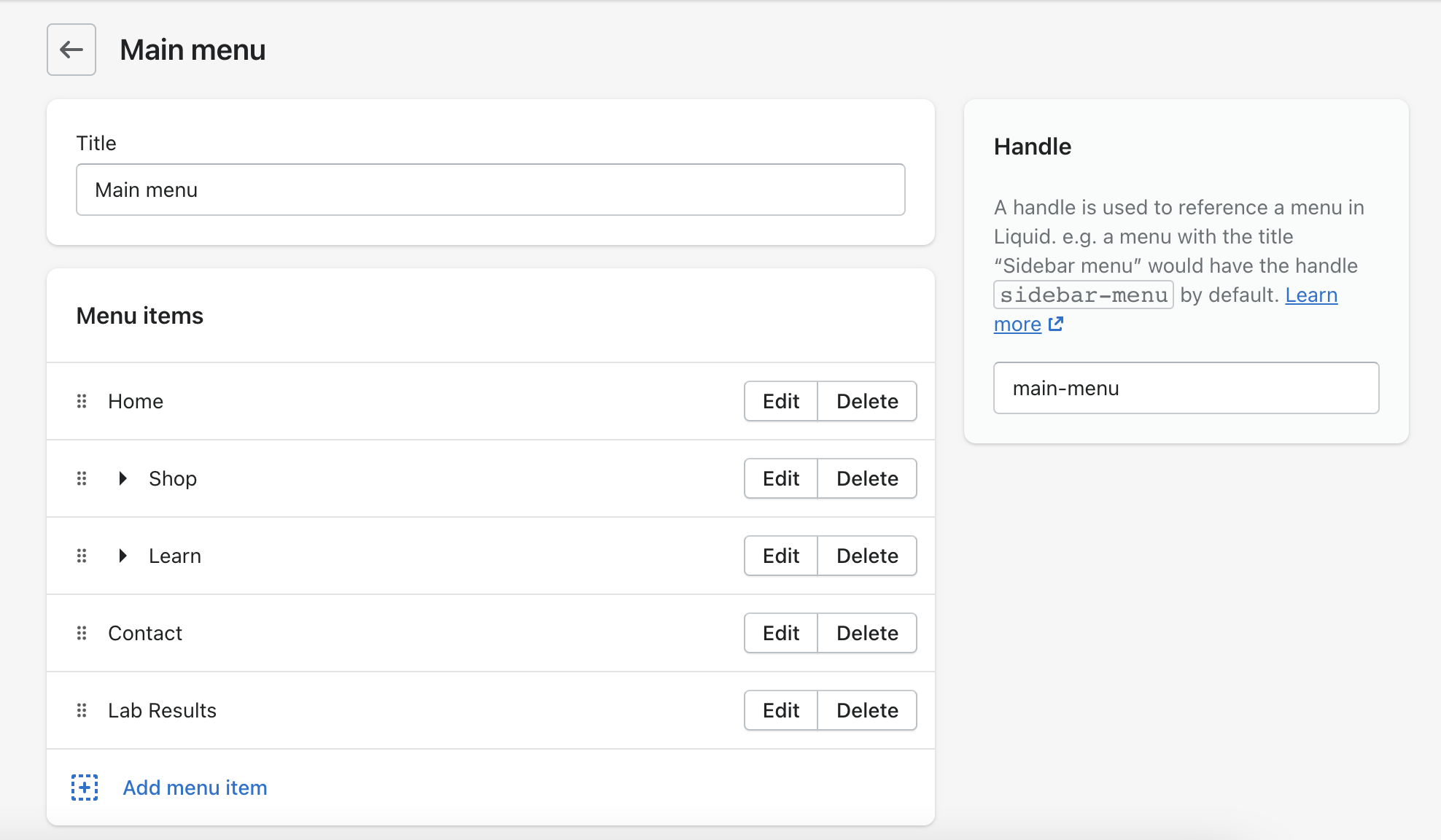Edit the Contact menu item
The width and height of the screenshot is (1441, 840).
[x=780, y=633]
